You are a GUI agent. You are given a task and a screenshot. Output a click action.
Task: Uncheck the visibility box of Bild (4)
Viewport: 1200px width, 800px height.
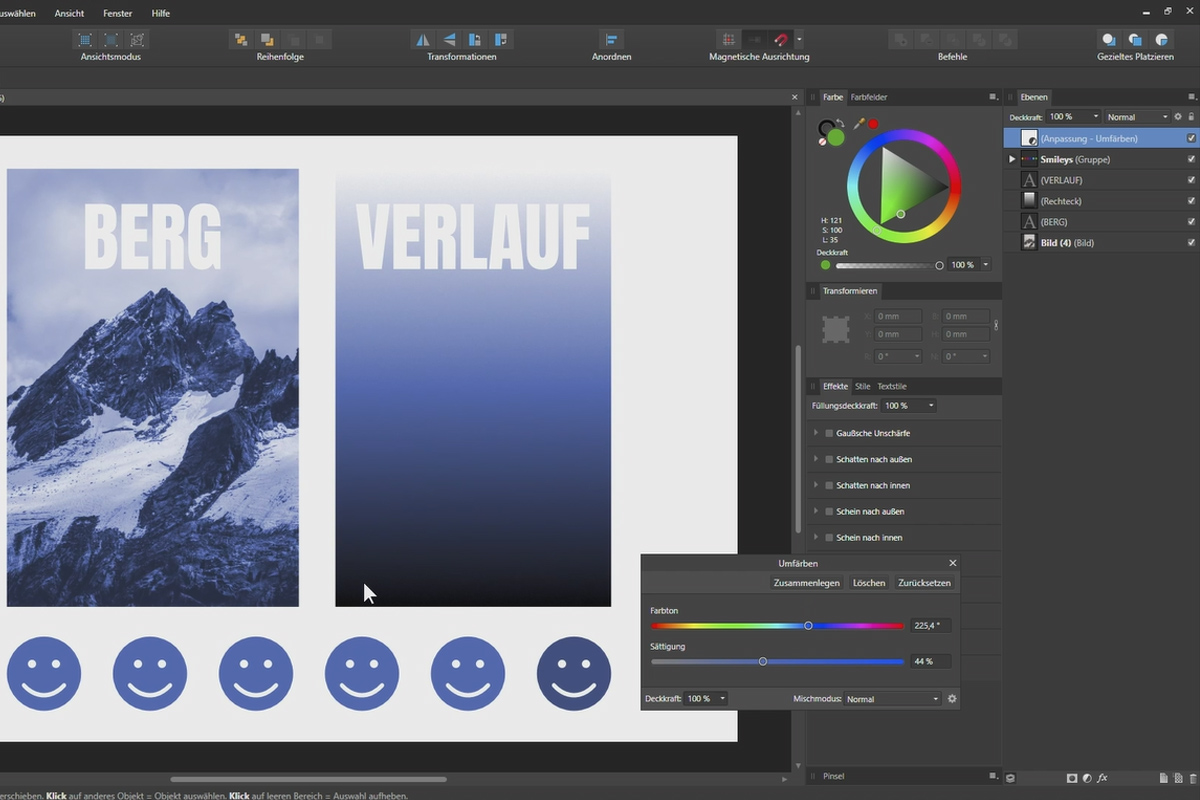pyautogui.click(x=1190, y=242)
